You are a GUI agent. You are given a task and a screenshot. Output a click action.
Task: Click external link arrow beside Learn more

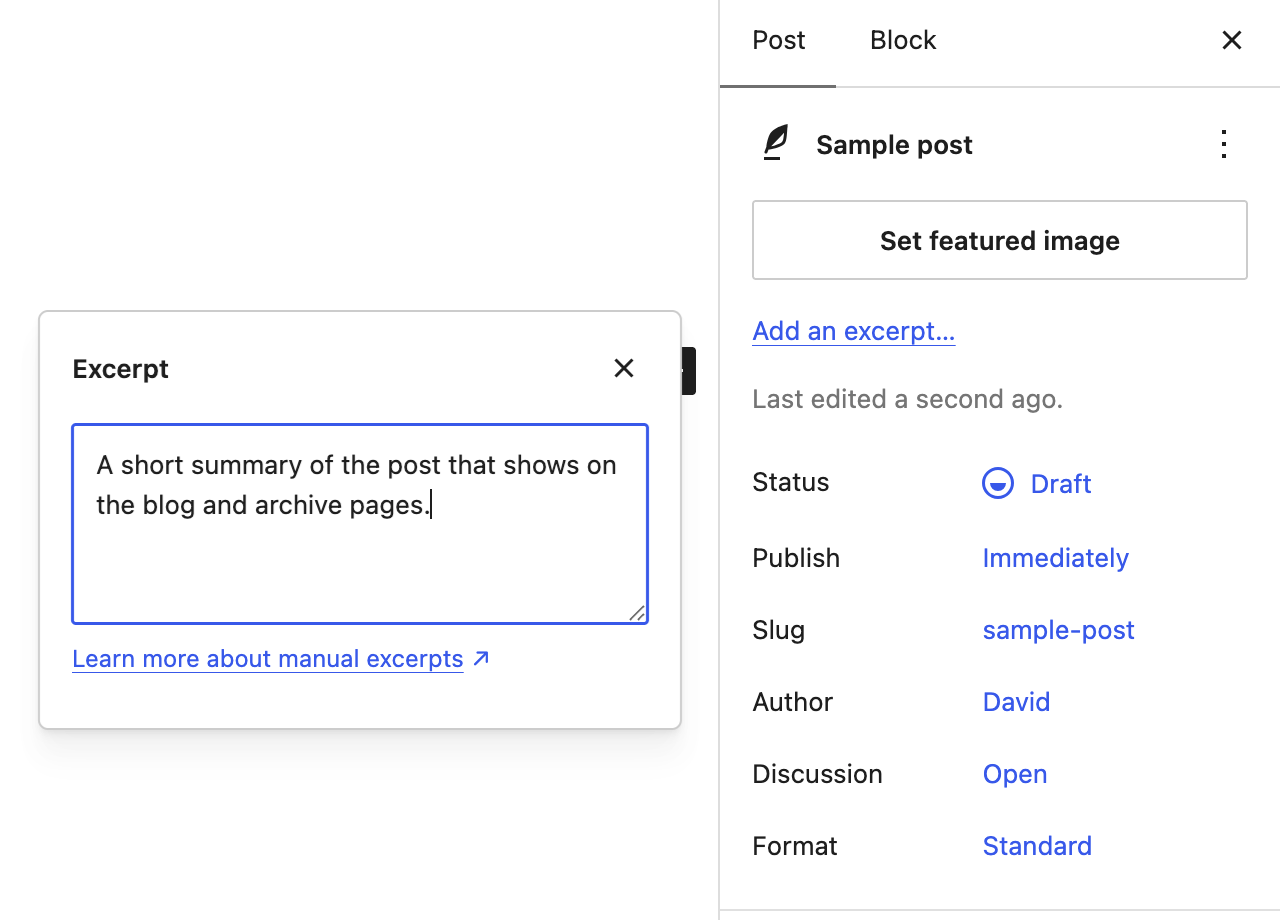481,659
